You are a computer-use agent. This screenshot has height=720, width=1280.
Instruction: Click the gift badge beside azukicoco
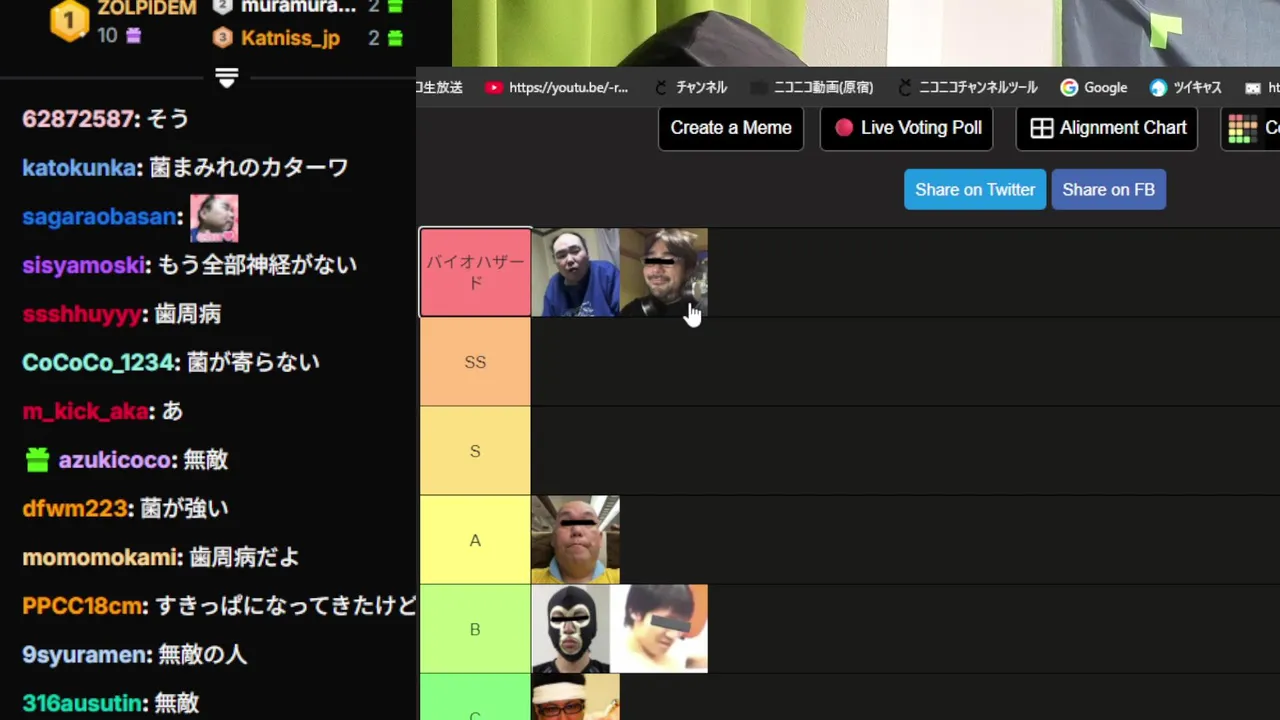click(37, 460)
